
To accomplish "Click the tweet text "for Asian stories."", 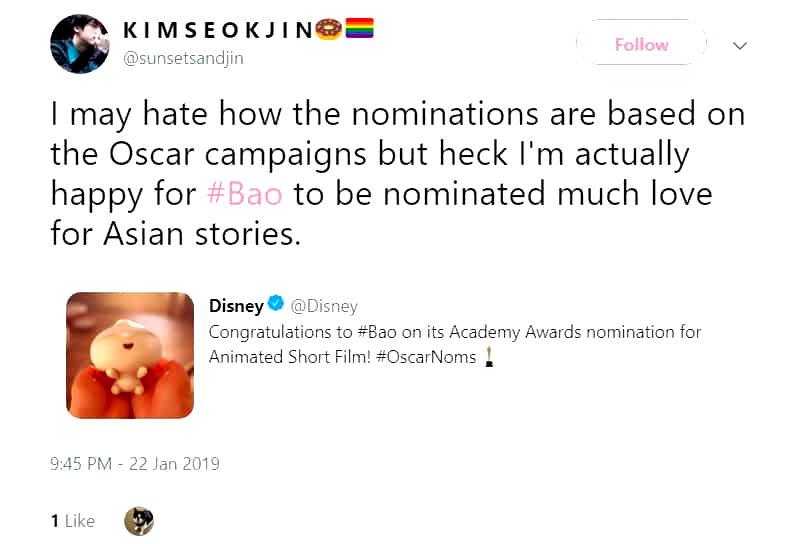I will [176, 235].
